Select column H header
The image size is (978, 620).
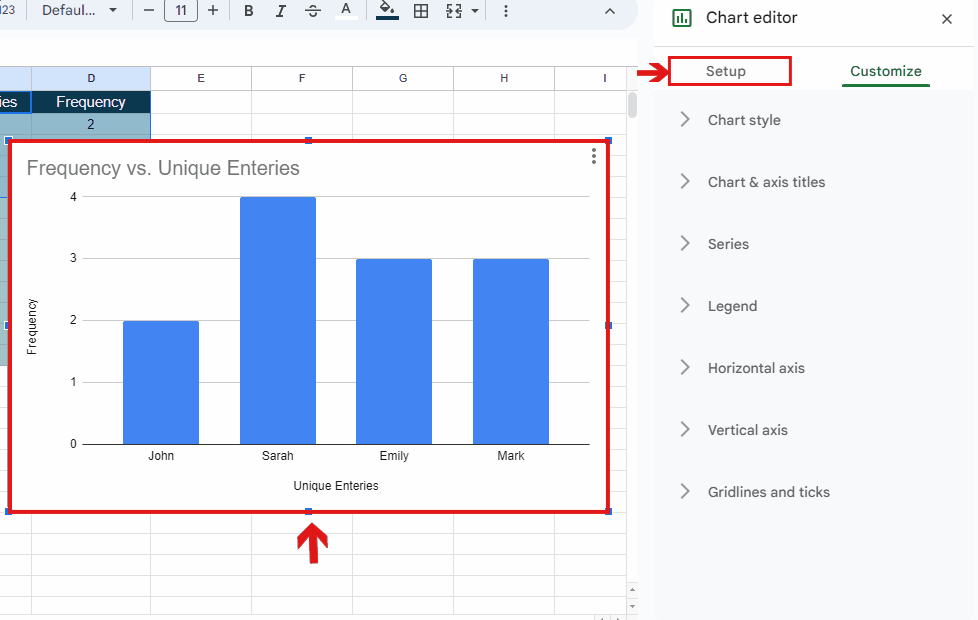pyautogui.click(x=504, y=79)
